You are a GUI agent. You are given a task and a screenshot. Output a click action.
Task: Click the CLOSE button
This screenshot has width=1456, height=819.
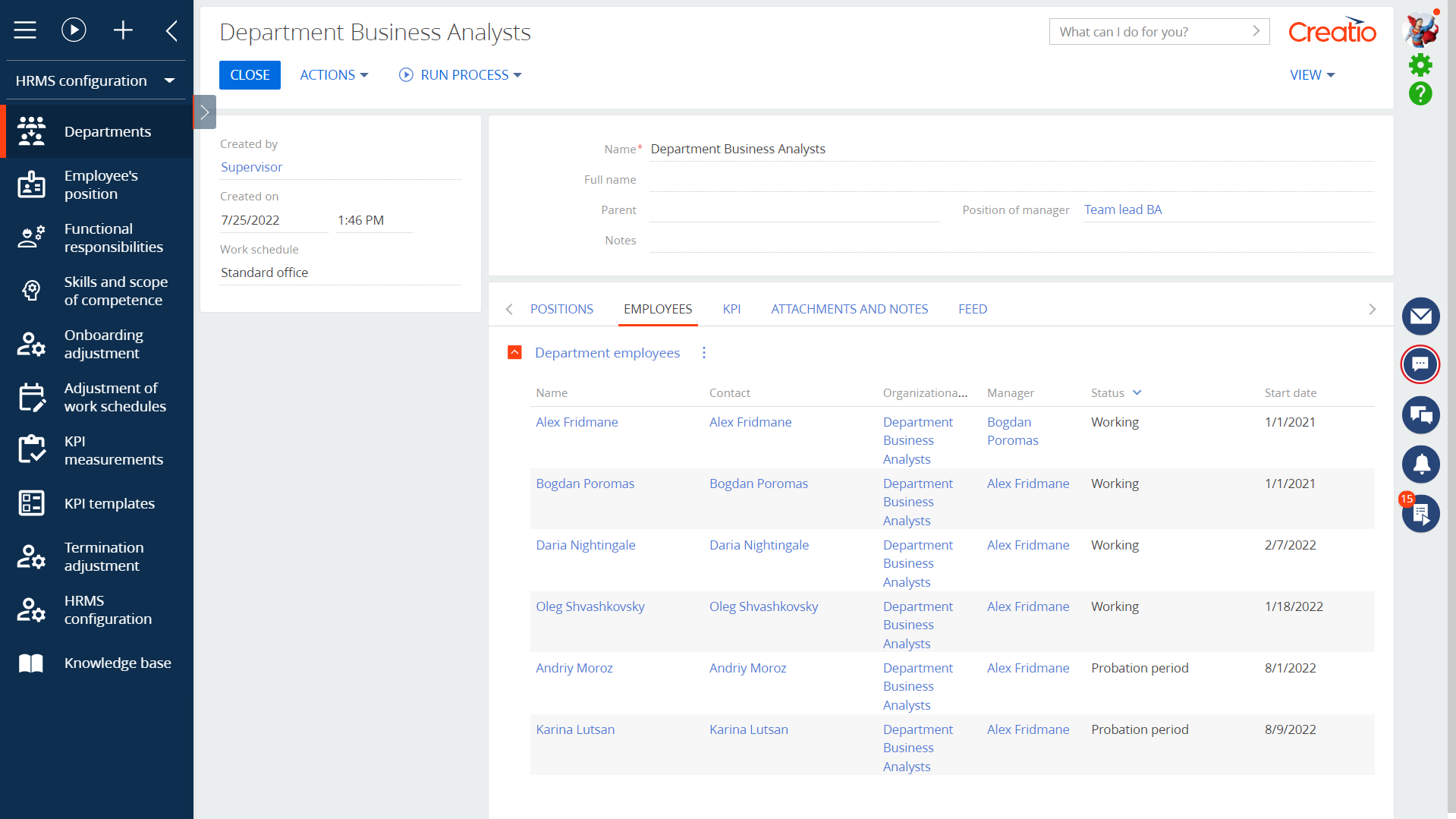click(x=250, y=74)
